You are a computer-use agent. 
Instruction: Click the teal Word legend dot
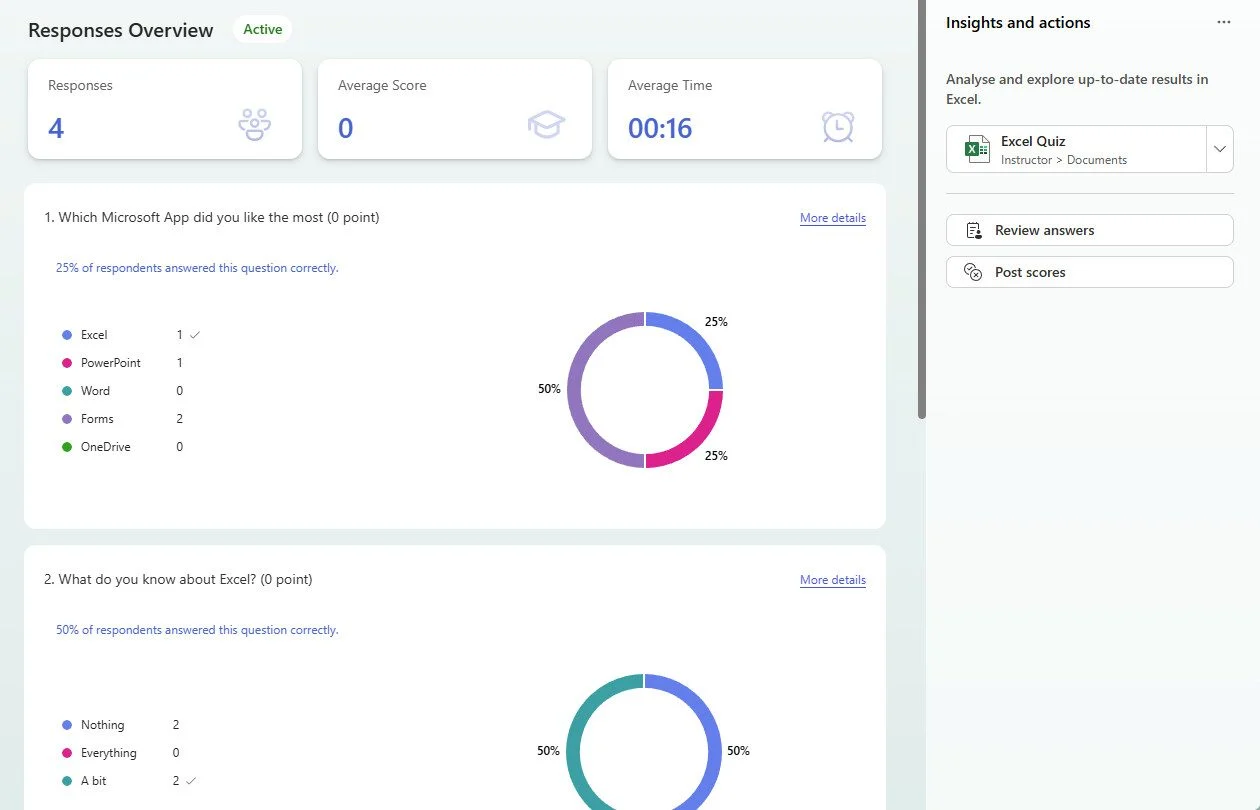tap(67, 391)
